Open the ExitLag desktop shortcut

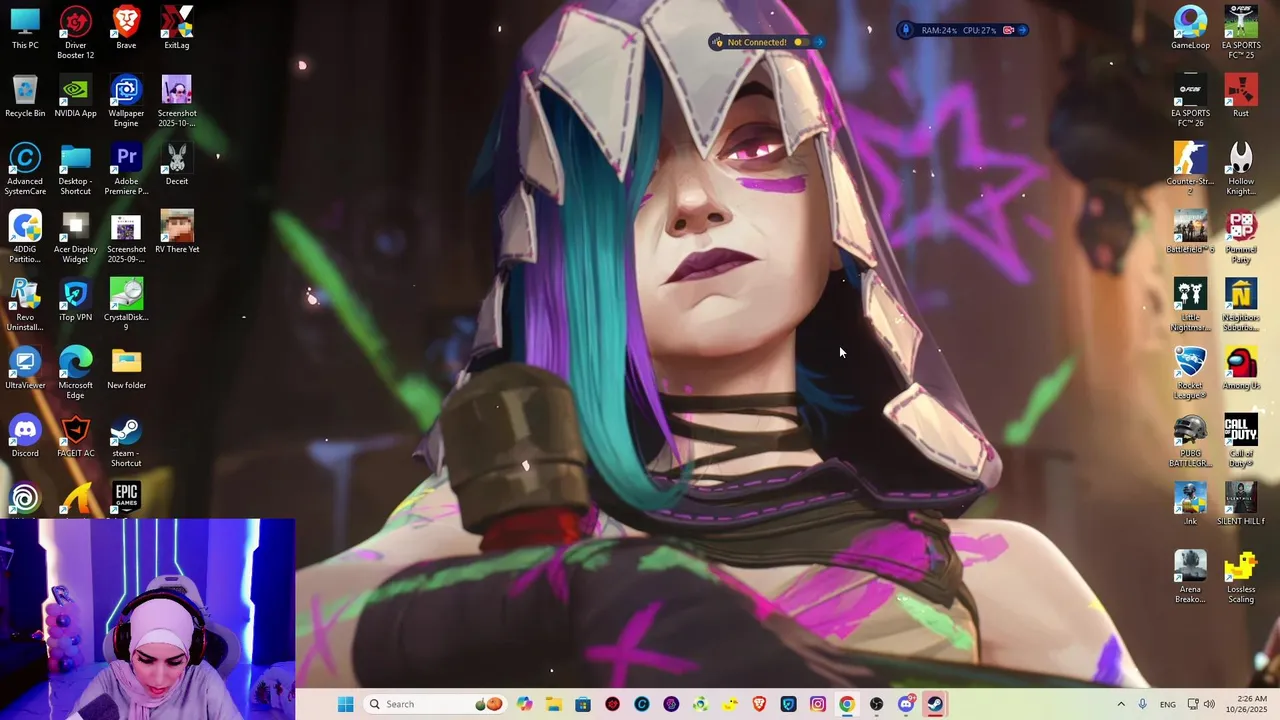pyautogui.click(x=177, y=28)
